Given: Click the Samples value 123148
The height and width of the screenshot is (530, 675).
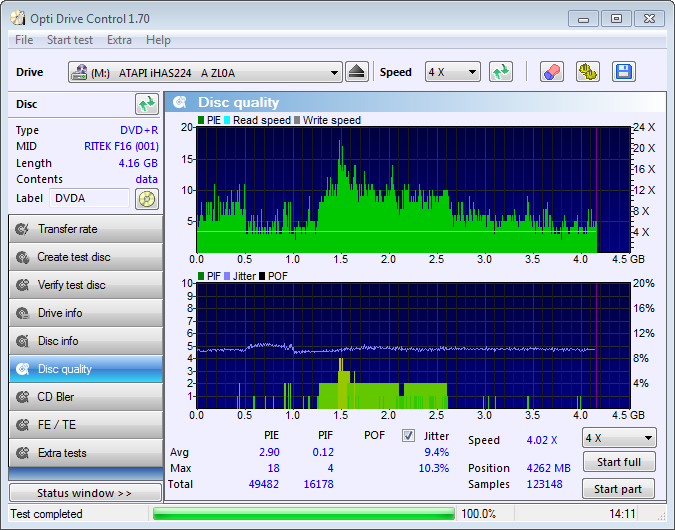Looking at the screenshot, I should (545, 484).
